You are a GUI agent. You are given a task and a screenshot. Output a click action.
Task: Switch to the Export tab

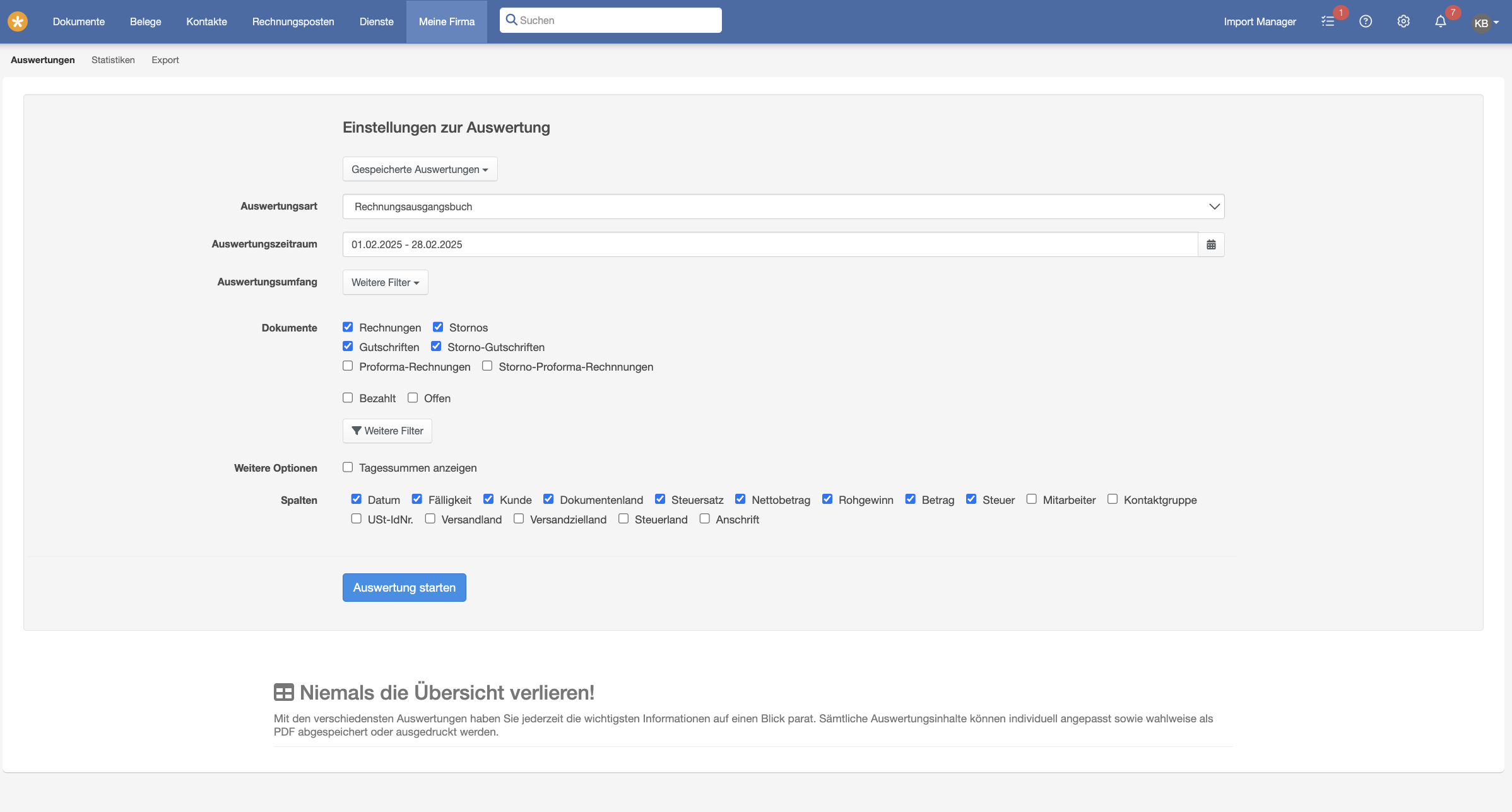click(x=165, y=60)
